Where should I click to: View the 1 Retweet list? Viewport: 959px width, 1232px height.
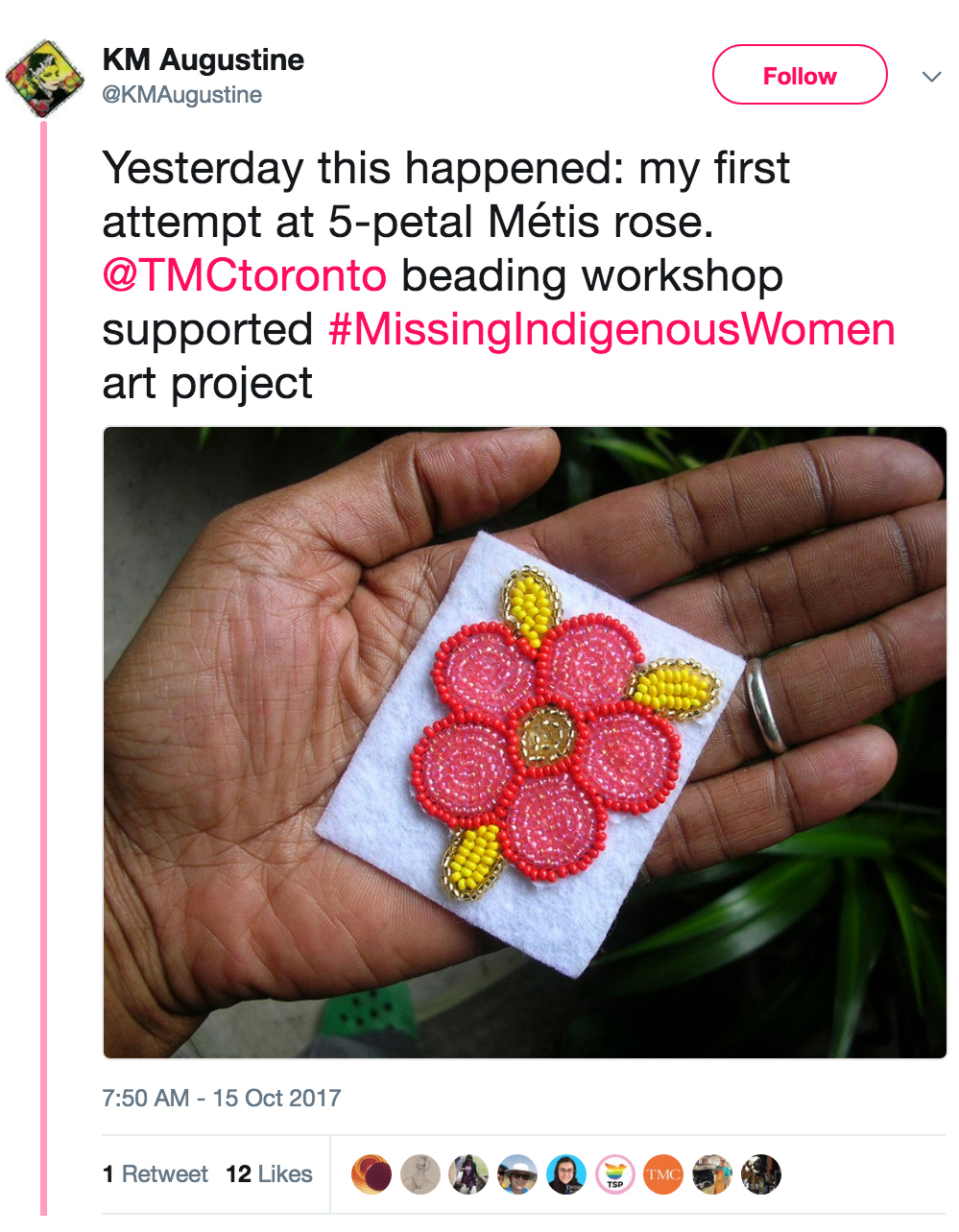point(156,1174)
